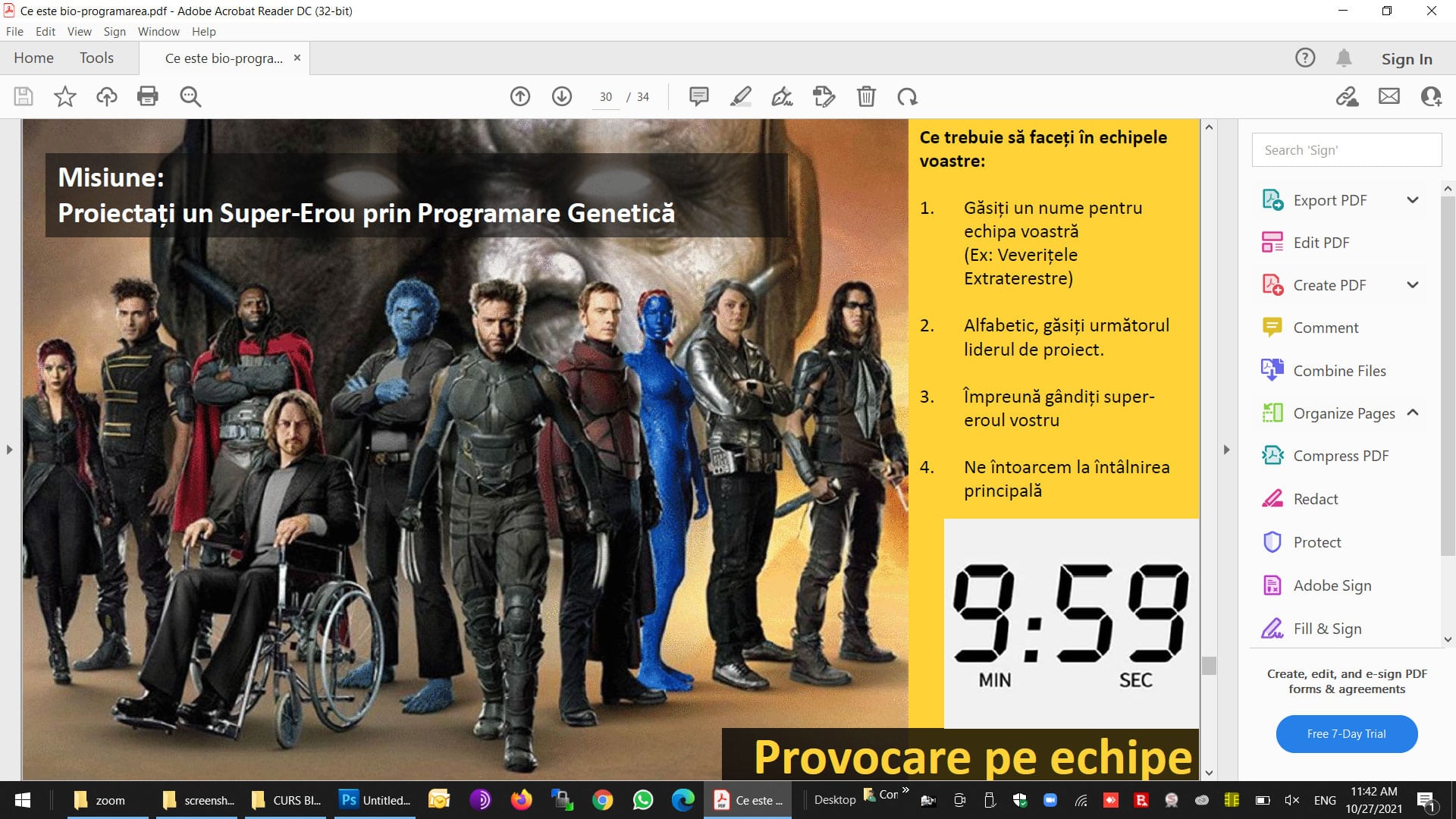Open the Windows notification center
Viewport: 1456px width, 819px height.
pyautogui.click(x=1426, y=801)
